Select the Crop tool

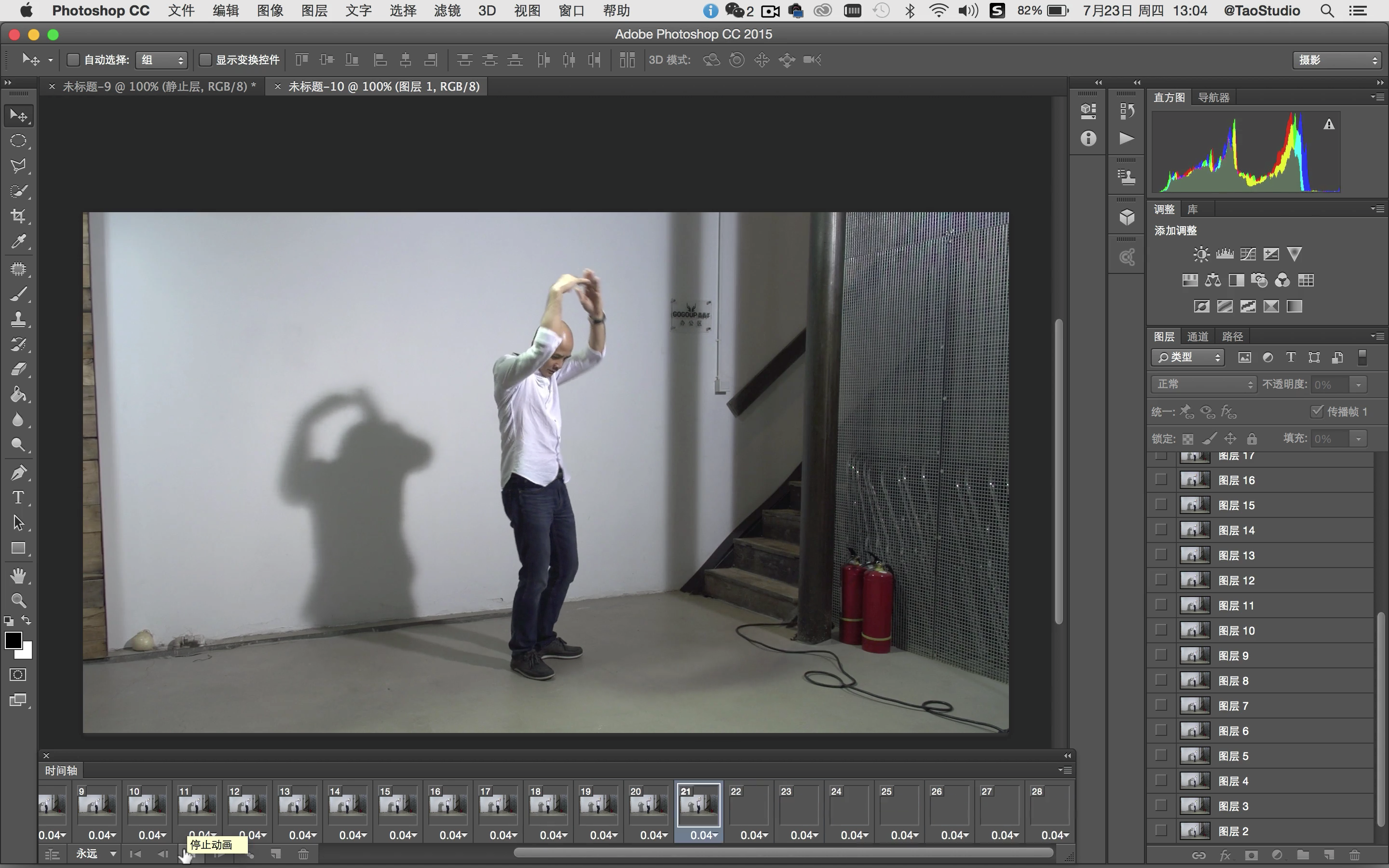click(18, 217)
